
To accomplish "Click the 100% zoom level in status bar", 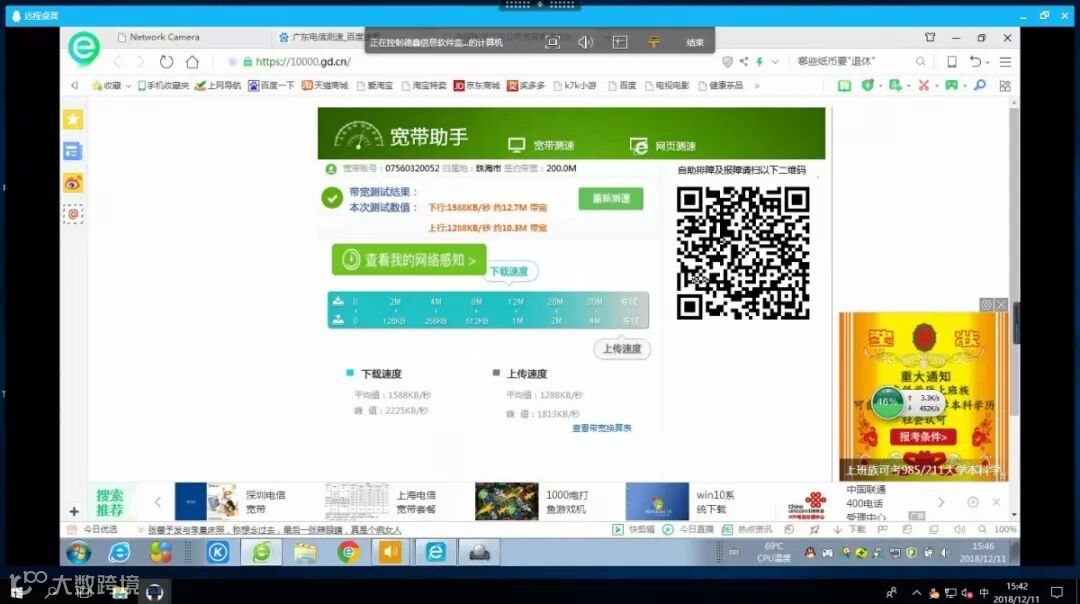I will (1005, 530).
